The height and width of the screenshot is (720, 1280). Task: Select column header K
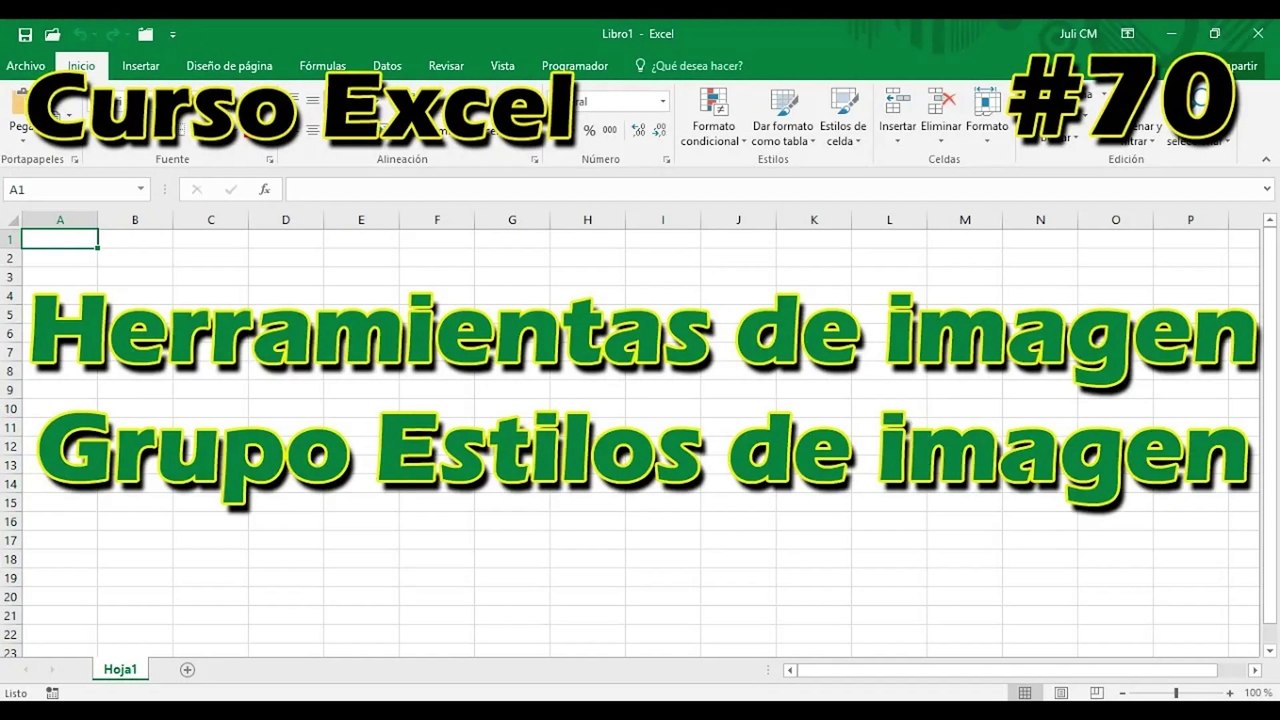point(814,220)
